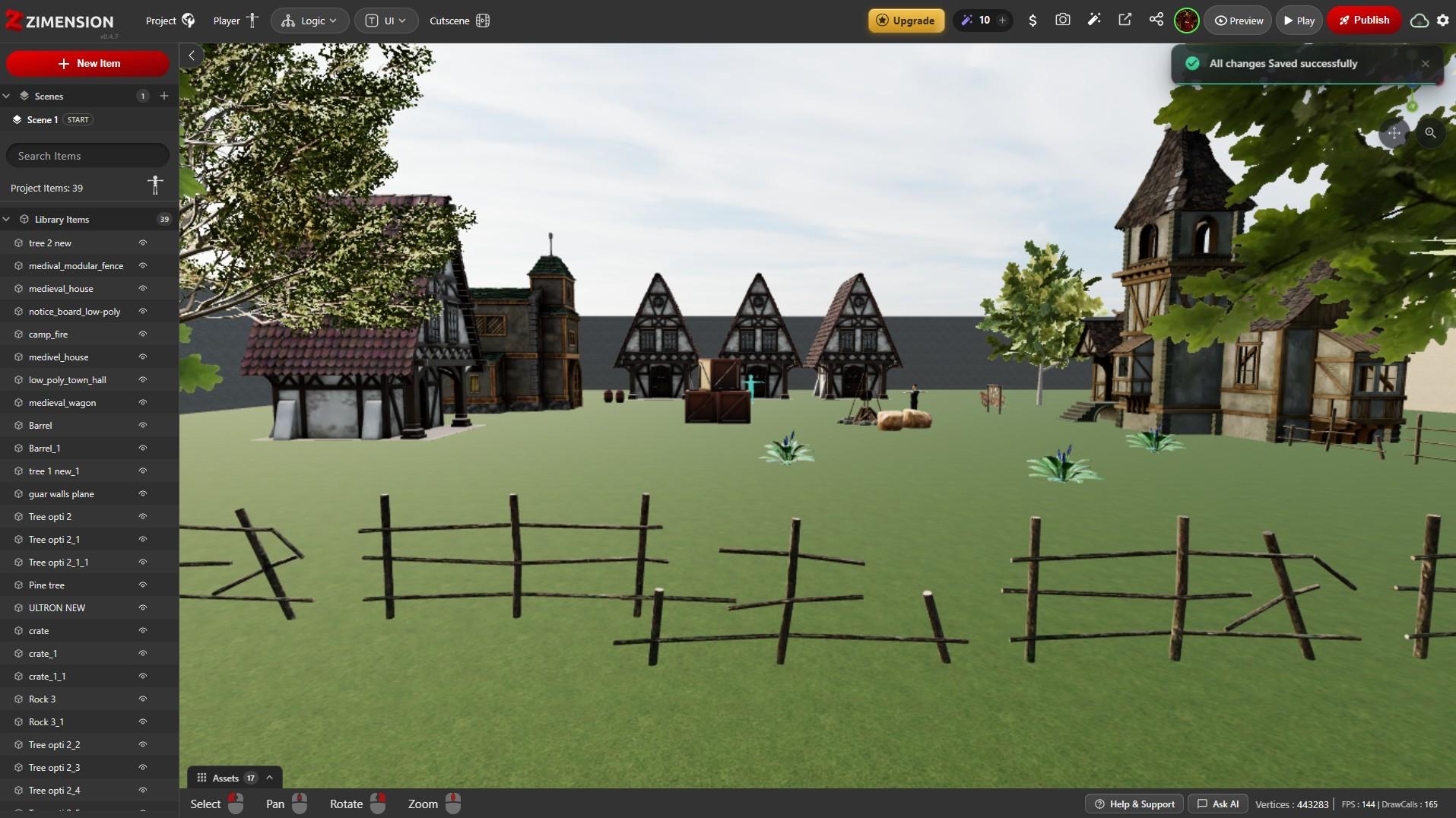Image resolution: width=1456 pixels, height=818 pixels.
Task: Toggle visibility of medieval_house
Action: coord(142,289)
